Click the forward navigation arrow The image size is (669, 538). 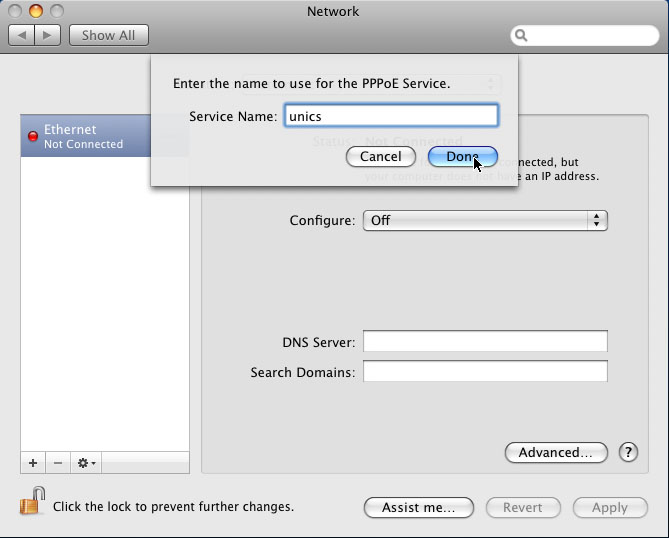click(47, 35)
